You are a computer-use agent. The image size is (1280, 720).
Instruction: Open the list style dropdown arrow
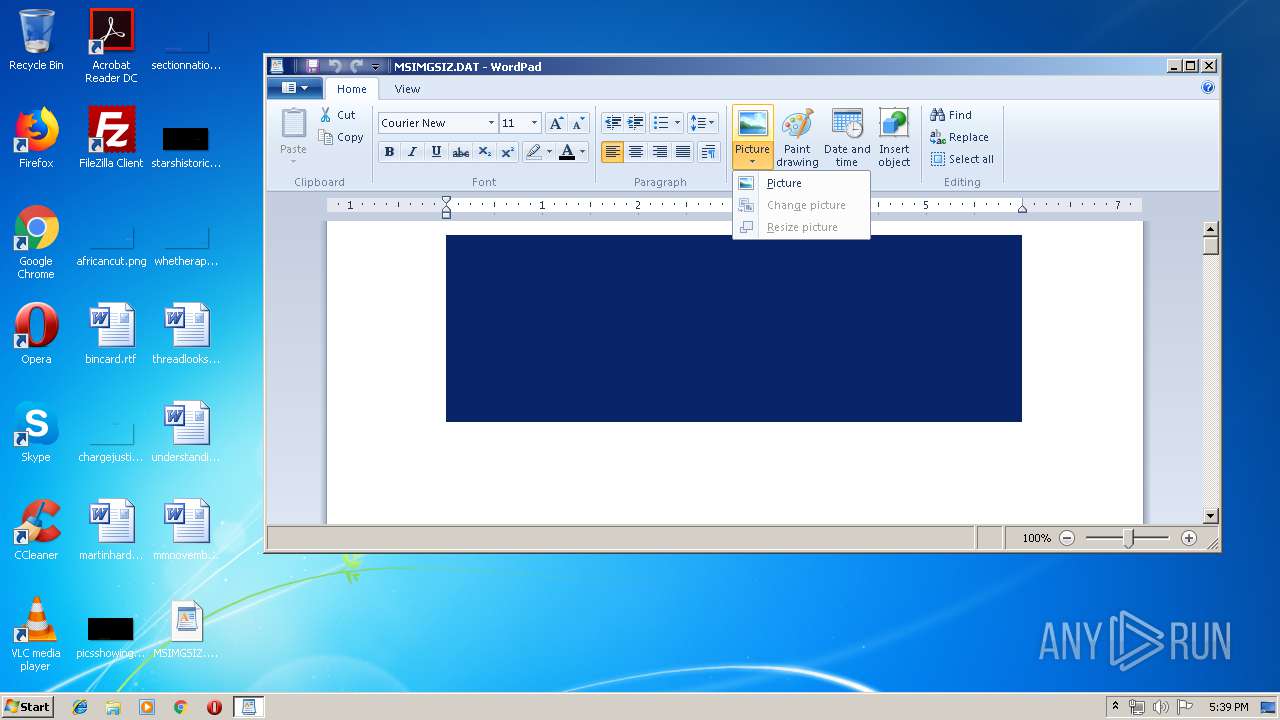click(677, 123)
